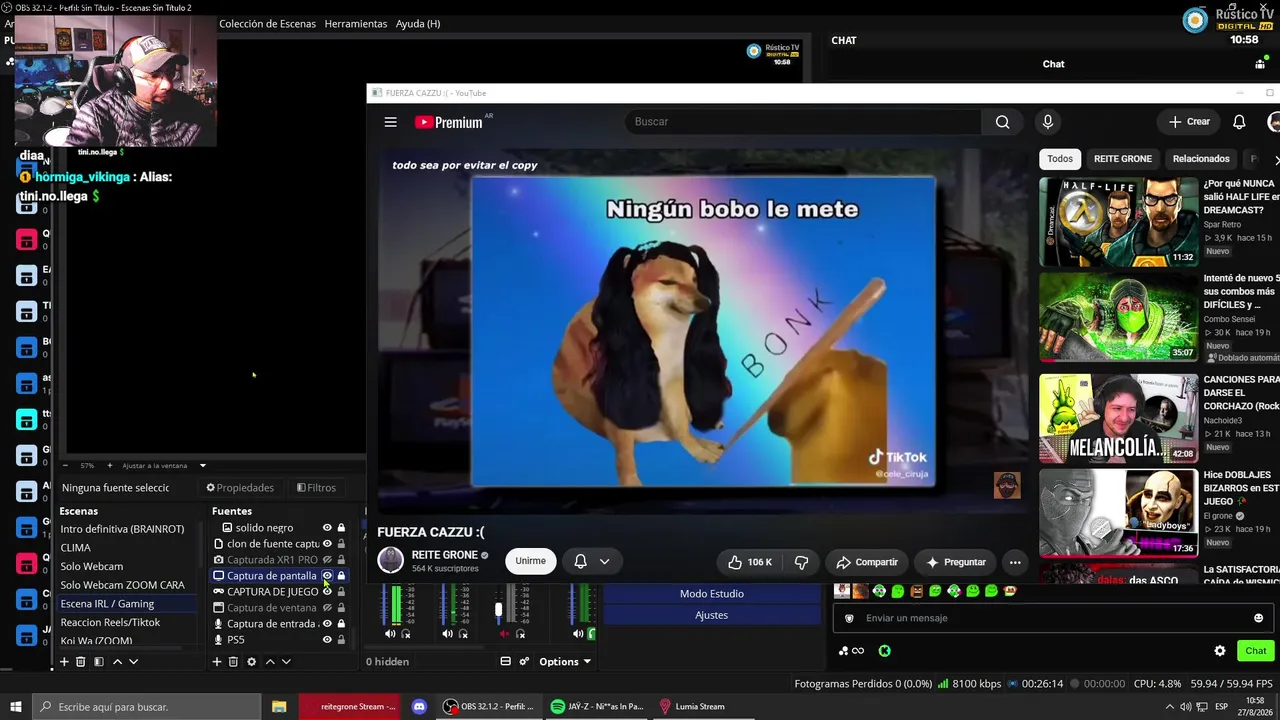Open REITE GRONE channel avatar
This screenshot has height=720, width=1280.
coord(390,560)
